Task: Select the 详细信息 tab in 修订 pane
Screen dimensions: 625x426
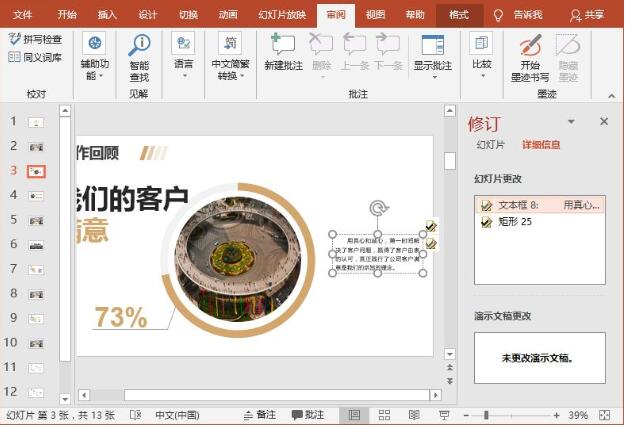Action: tap(541, 145)
